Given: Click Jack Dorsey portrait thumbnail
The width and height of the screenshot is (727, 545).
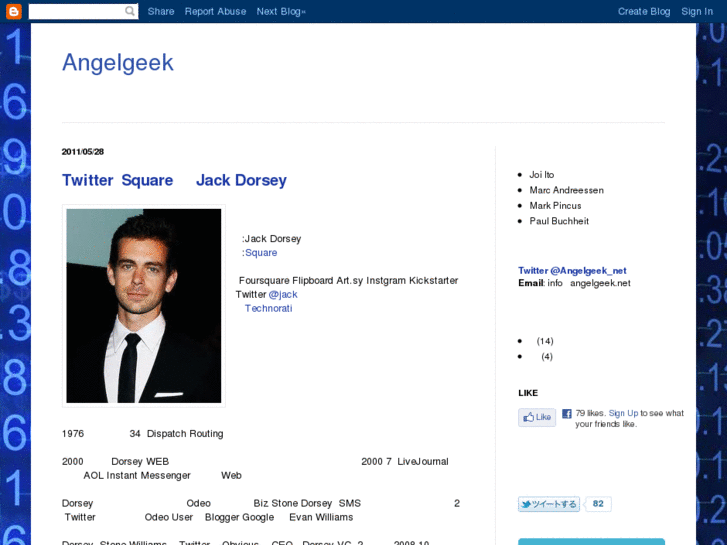Looking at the screenshot, I should (x=144, y=306).
